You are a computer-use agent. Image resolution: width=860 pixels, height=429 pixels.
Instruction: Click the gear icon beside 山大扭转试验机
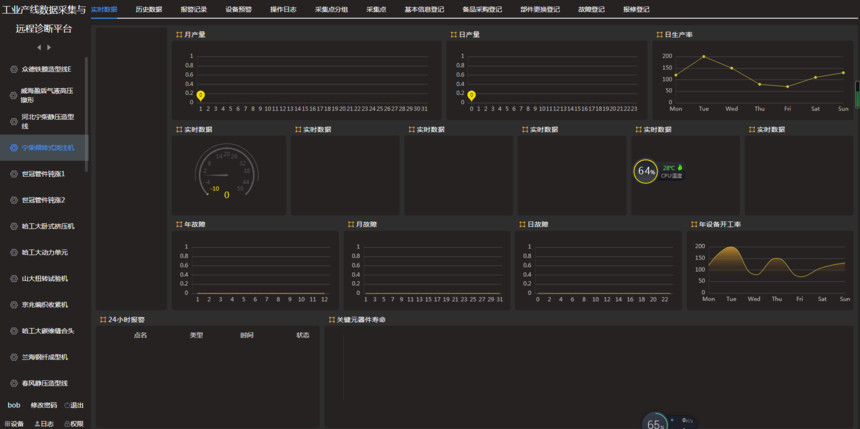tap(13, 278)
